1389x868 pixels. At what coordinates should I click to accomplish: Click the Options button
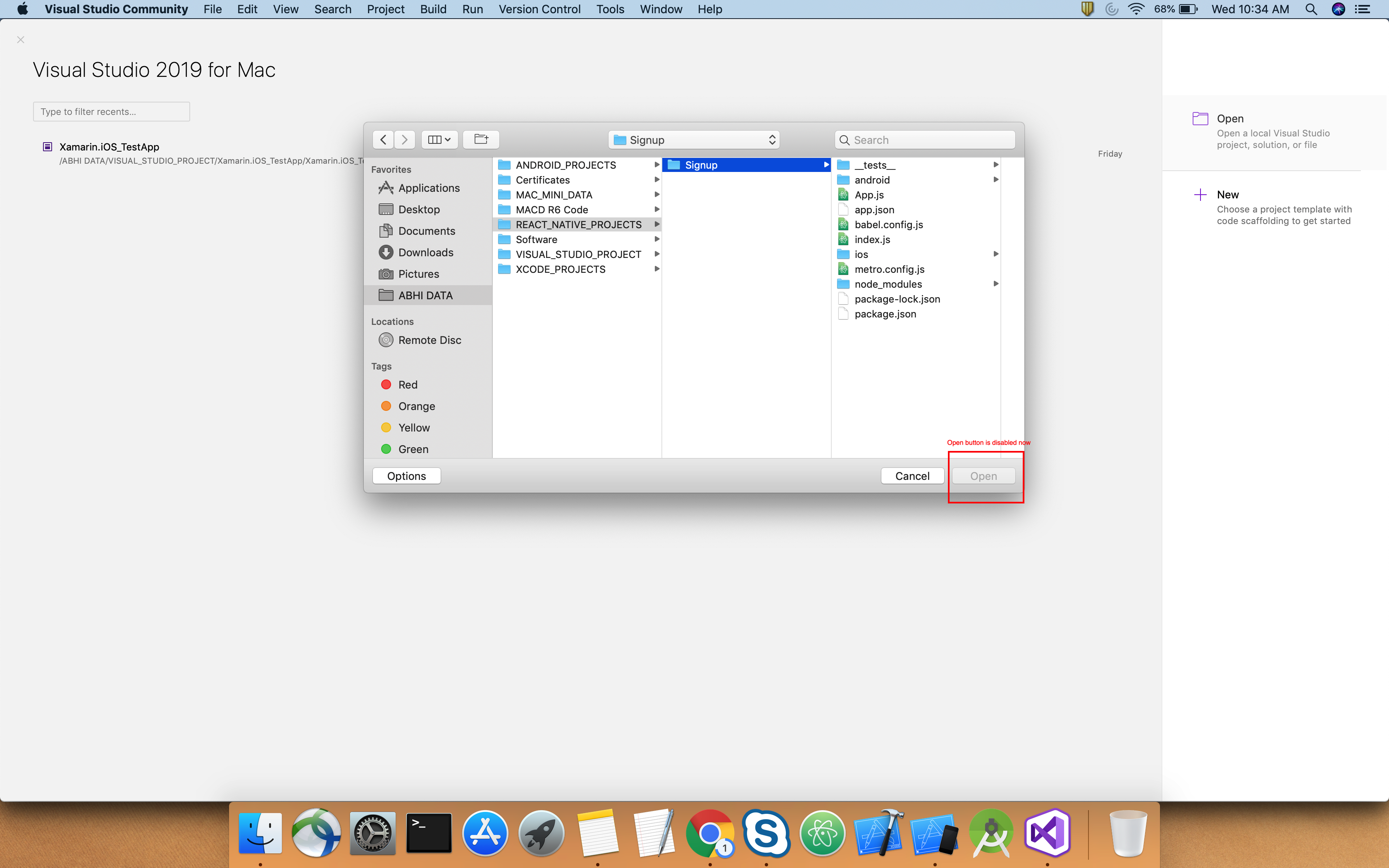(406, 476)
